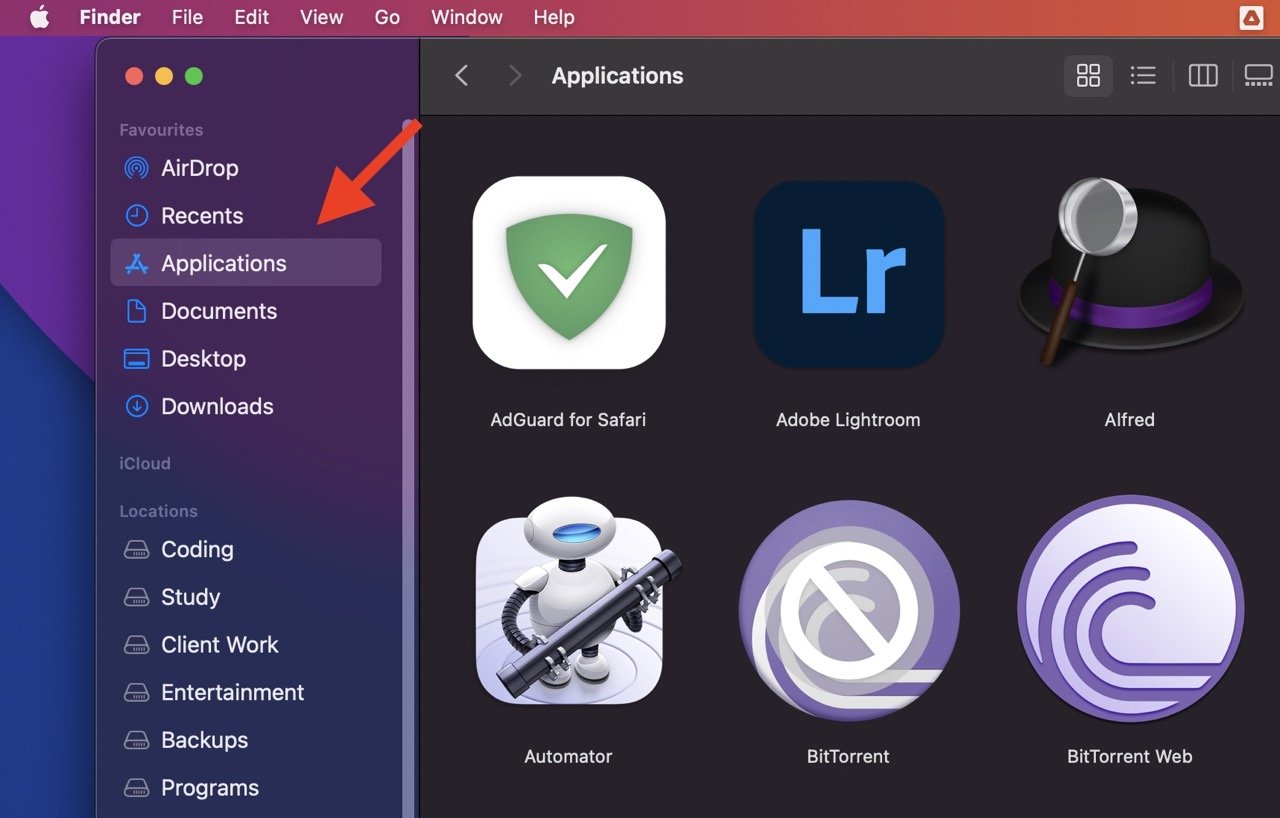Click the yellow minimize window button

pyautogui.click(x=164, y=76)
